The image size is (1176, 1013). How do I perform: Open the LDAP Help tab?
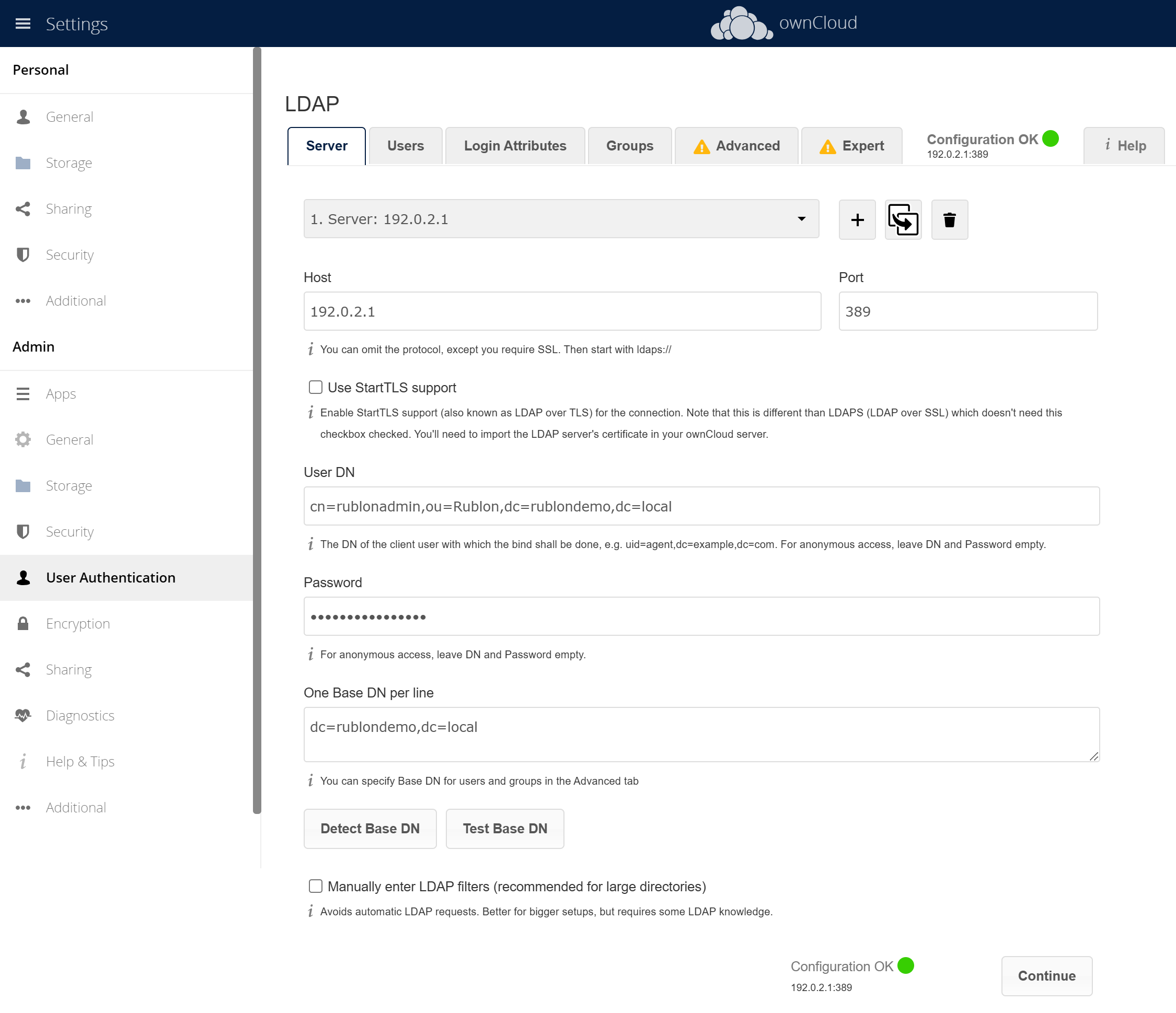click(x=1124, y=146)
